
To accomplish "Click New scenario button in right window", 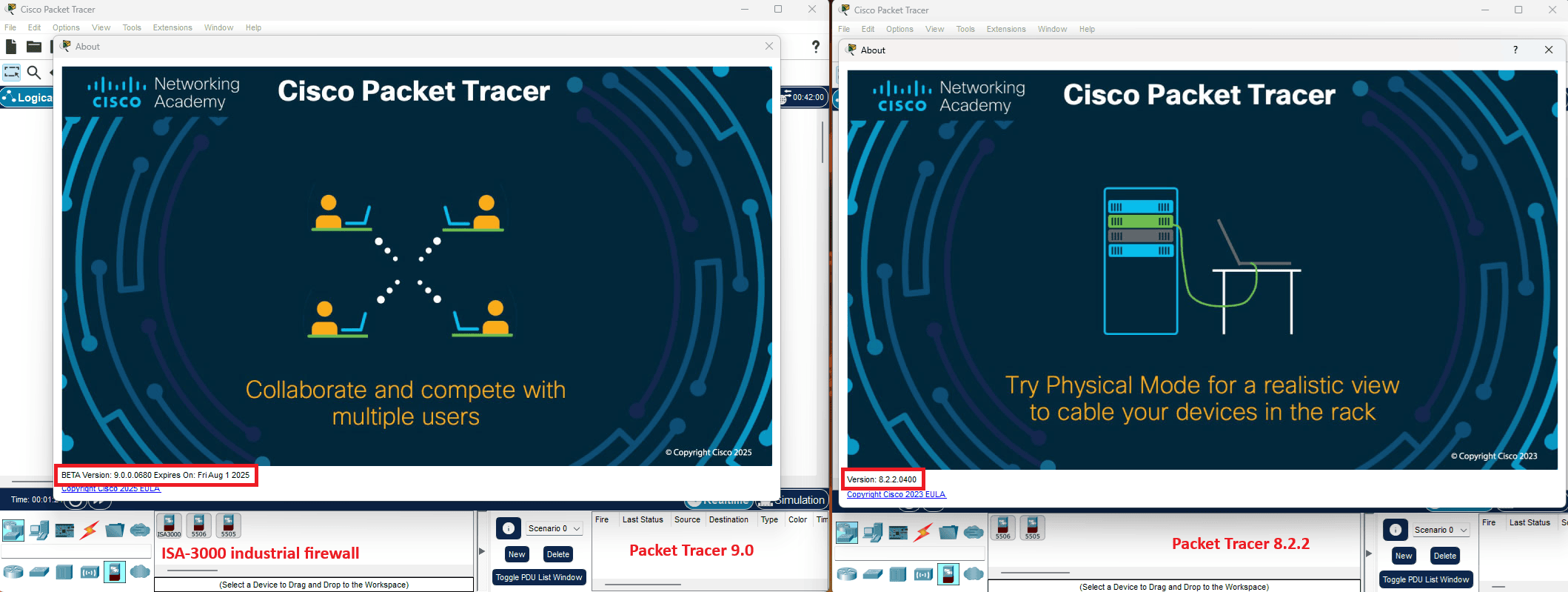I will click(1404, 556).
